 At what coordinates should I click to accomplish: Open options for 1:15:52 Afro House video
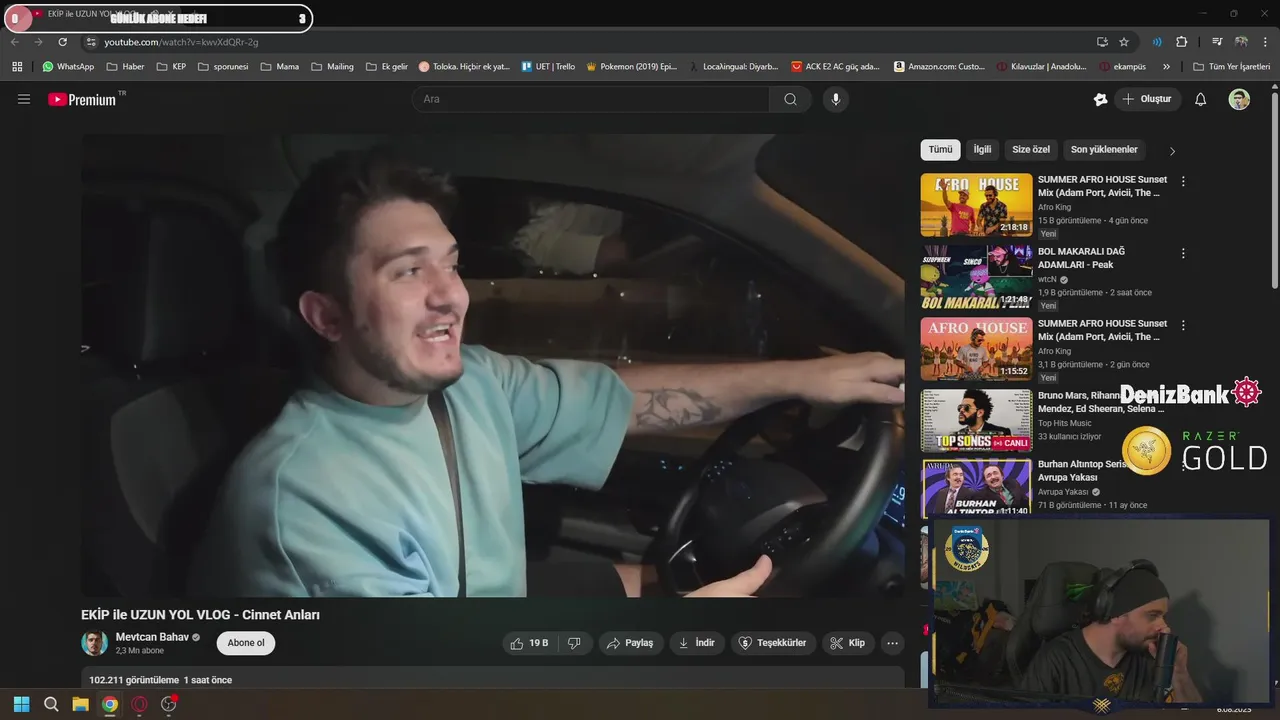pos(1183,326)
